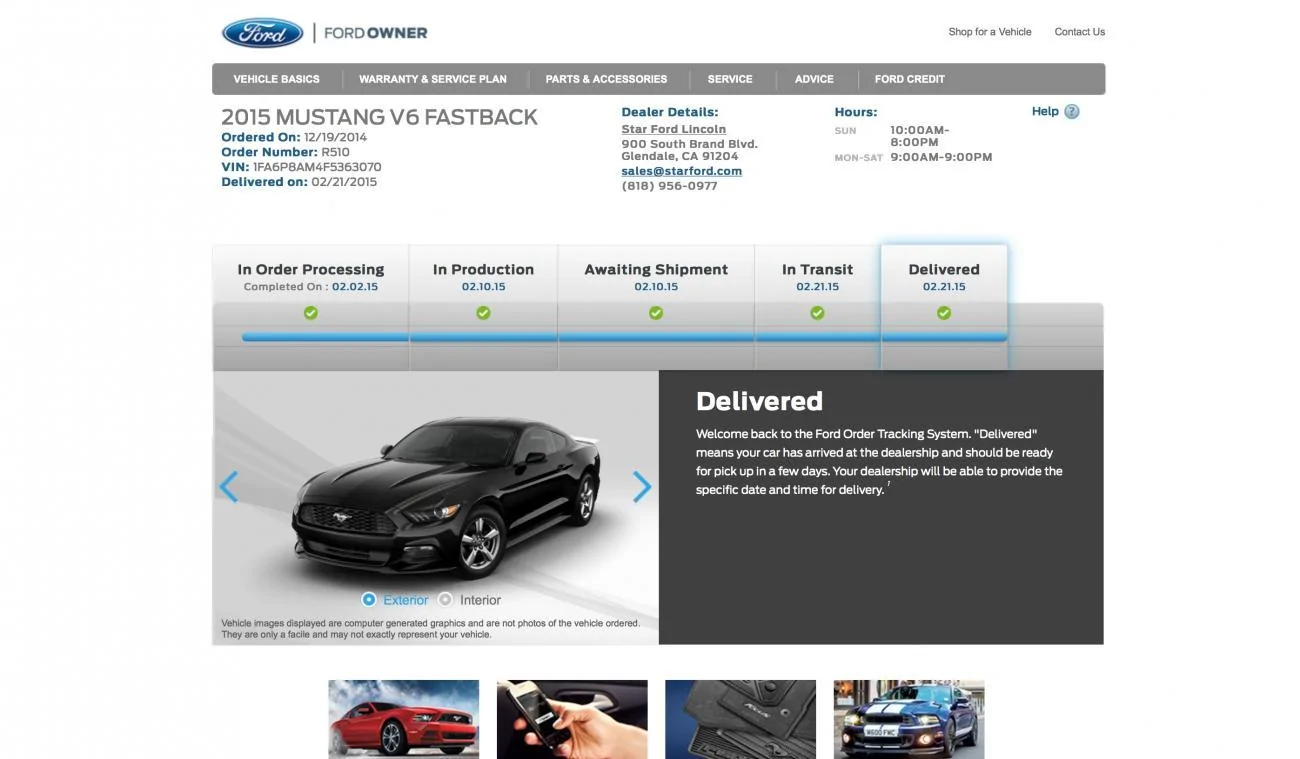Image resolution: width=1300 pixels, height=759 pixels.
Task: Open the blue striped Mustang thumbnail
Action: click(909, 719)
